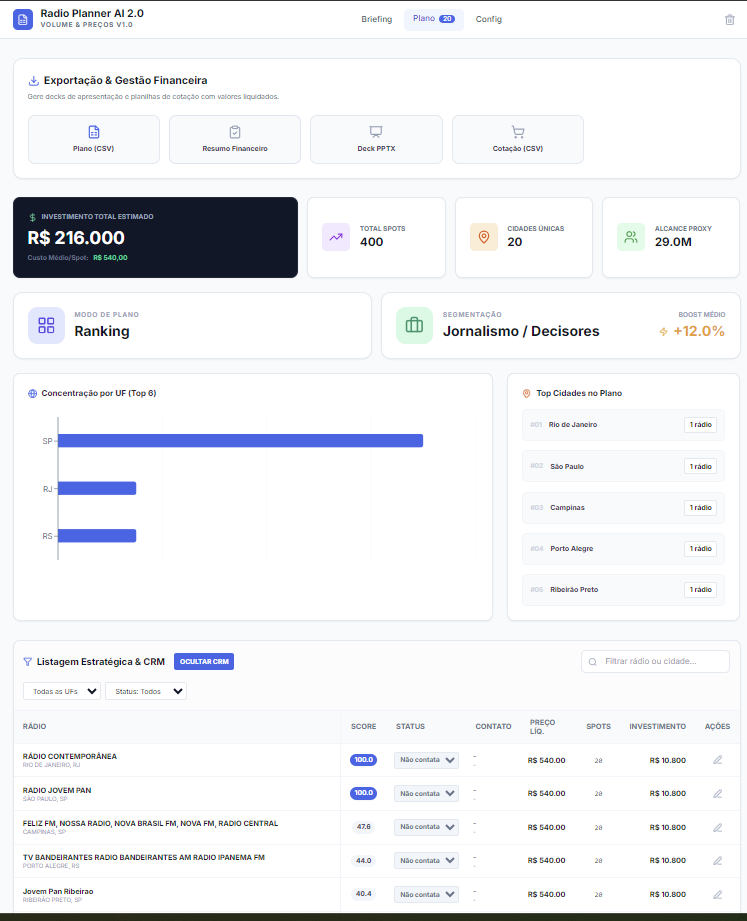
Task: Edit the Rádio Contemporânea row
Action: coord(718,760)
